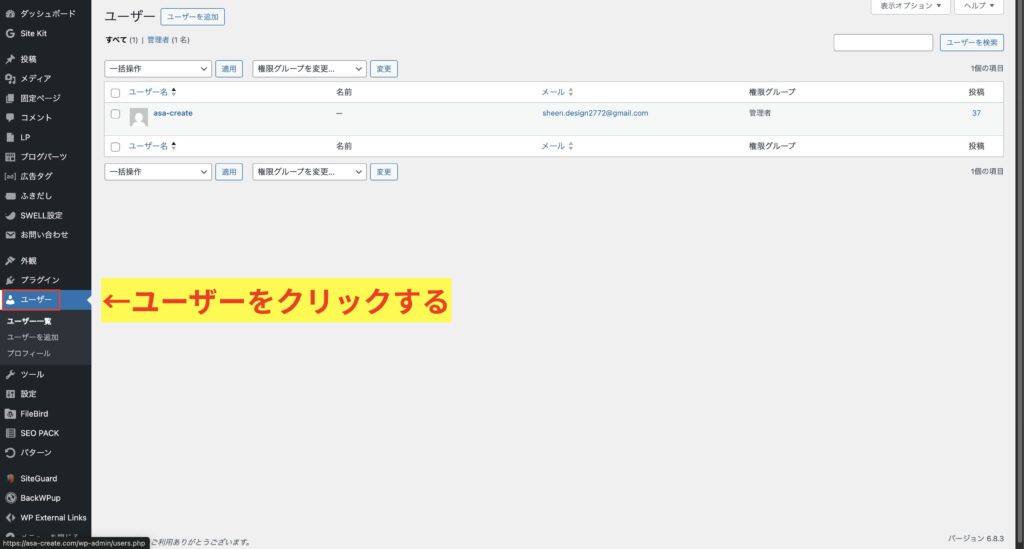Screen dimensions: 1024x549
Task: Click the Media library icon
Action: [10, 78]
